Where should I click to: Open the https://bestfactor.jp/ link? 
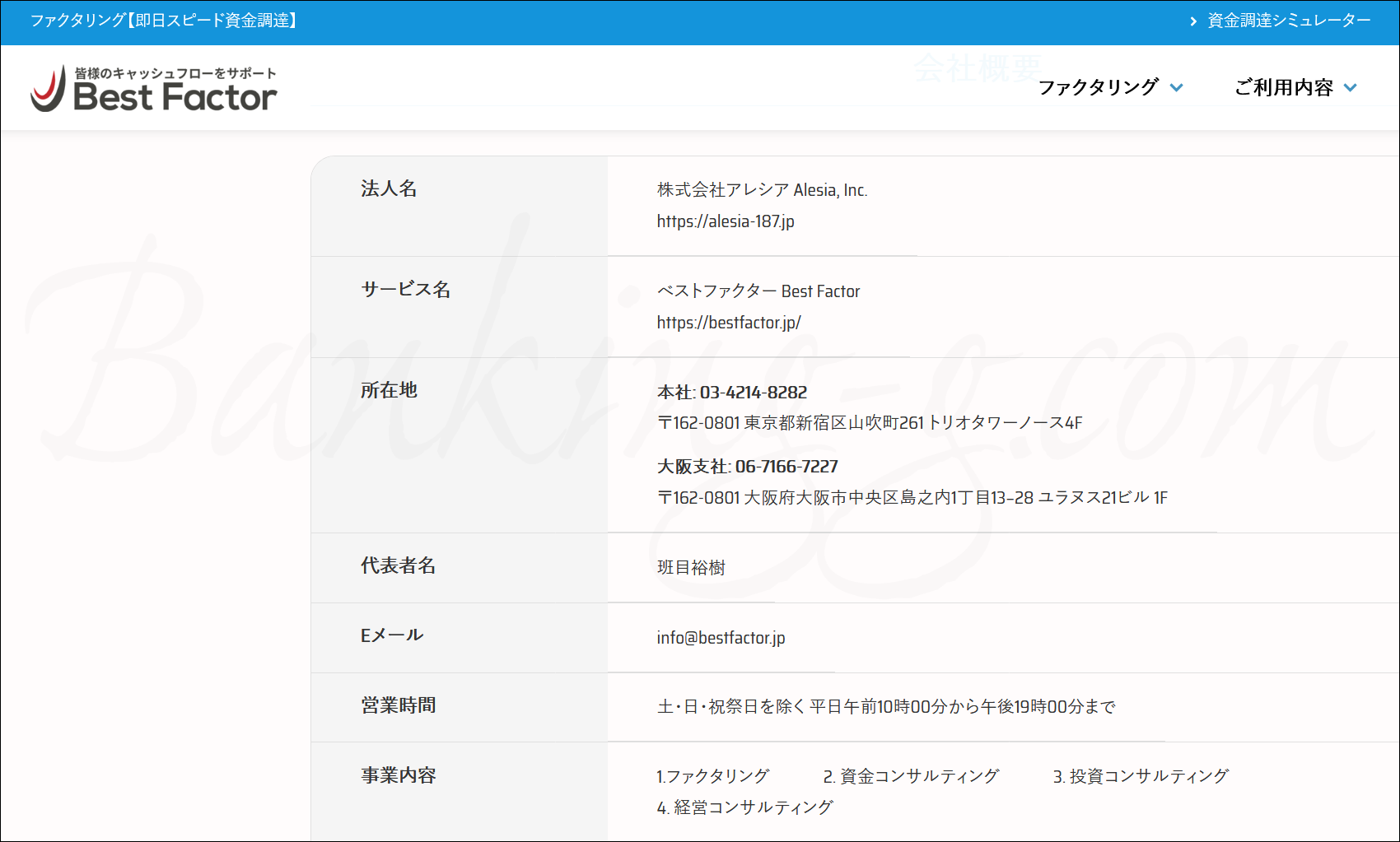(x=729, y=323)
